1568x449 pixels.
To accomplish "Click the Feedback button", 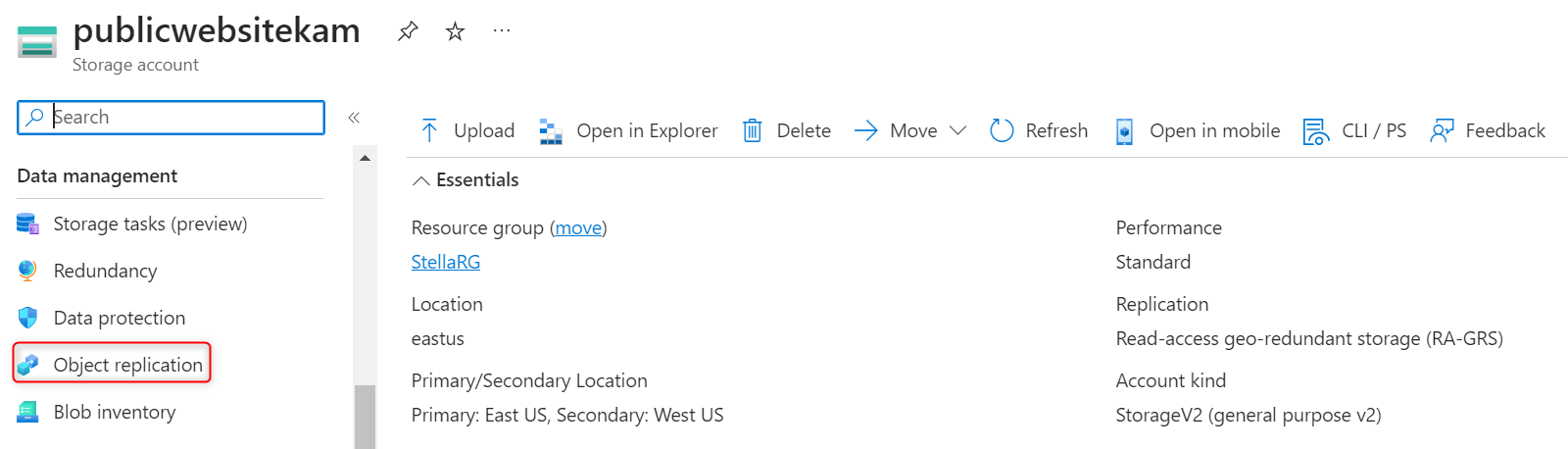I will tap(1488, 130).
